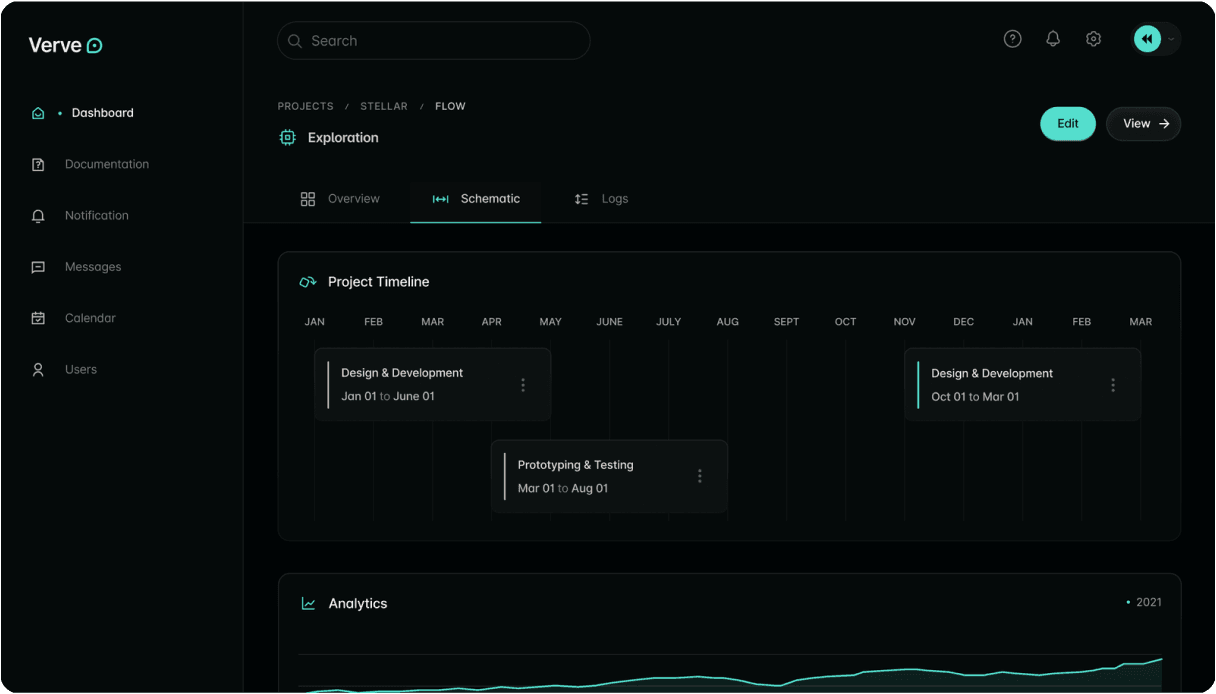Click inside the Search field

point(433,40)
